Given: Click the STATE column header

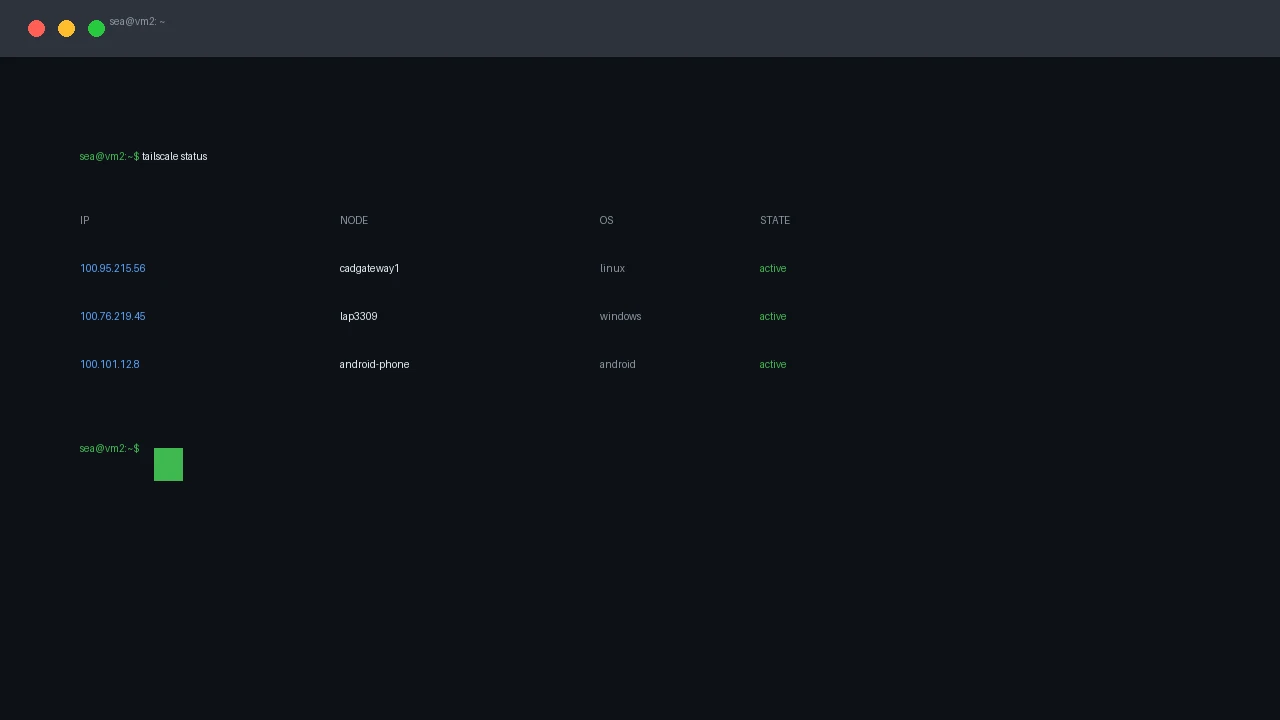Looking at the screenshot, I should 775,221.
